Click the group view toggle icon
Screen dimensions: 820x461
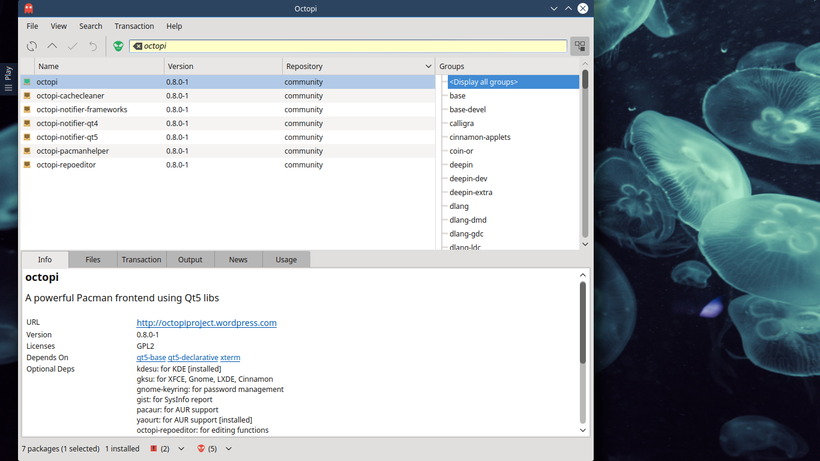[580, 46]
